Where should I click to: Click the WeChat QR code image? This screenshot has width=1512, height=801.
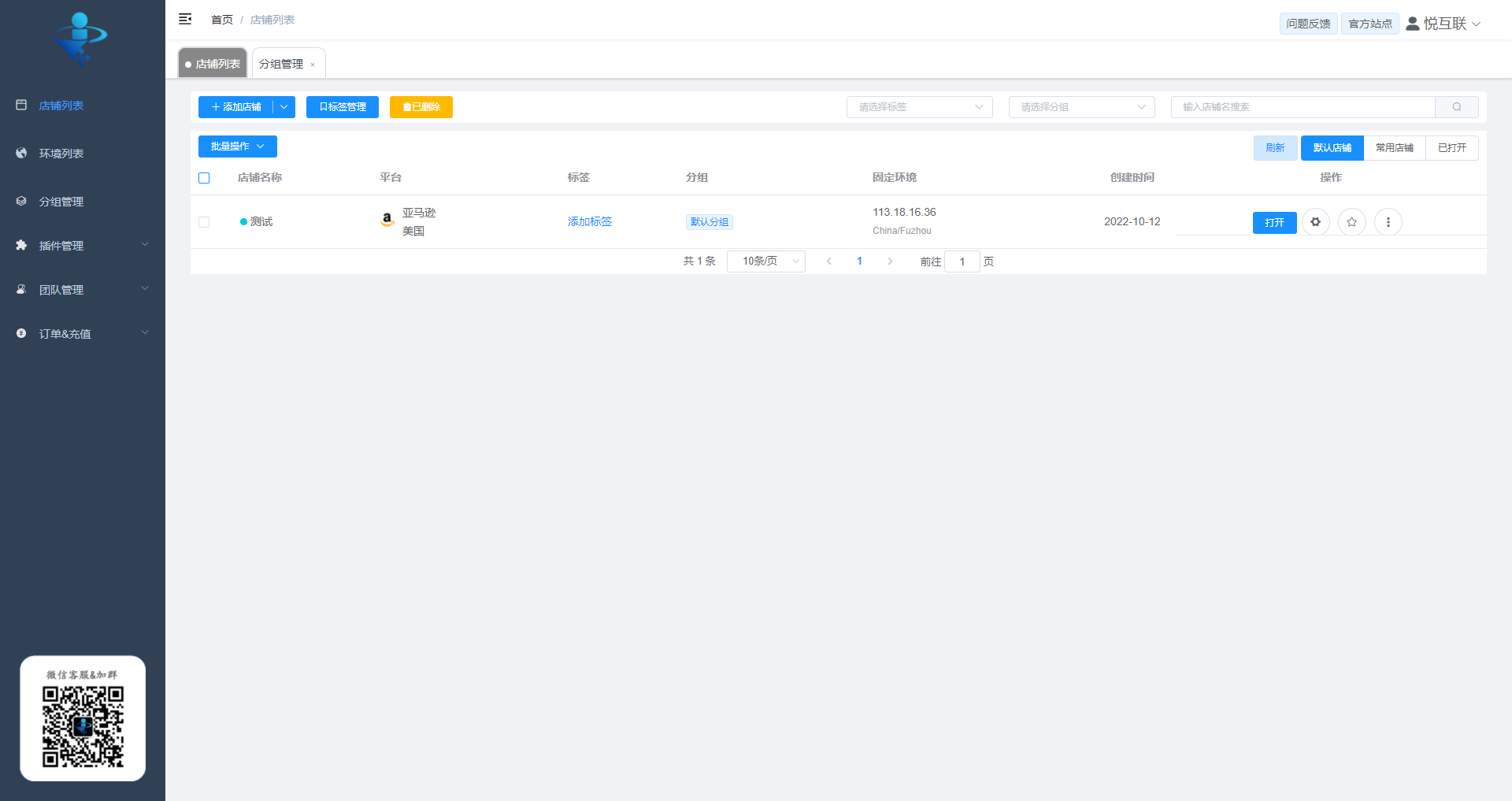tap(83, 726)
